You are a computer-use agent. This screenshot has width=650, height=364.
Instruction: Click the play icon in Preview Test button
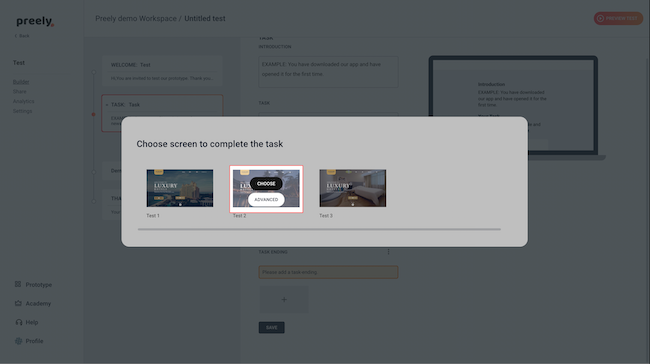[x=600, y=18]
